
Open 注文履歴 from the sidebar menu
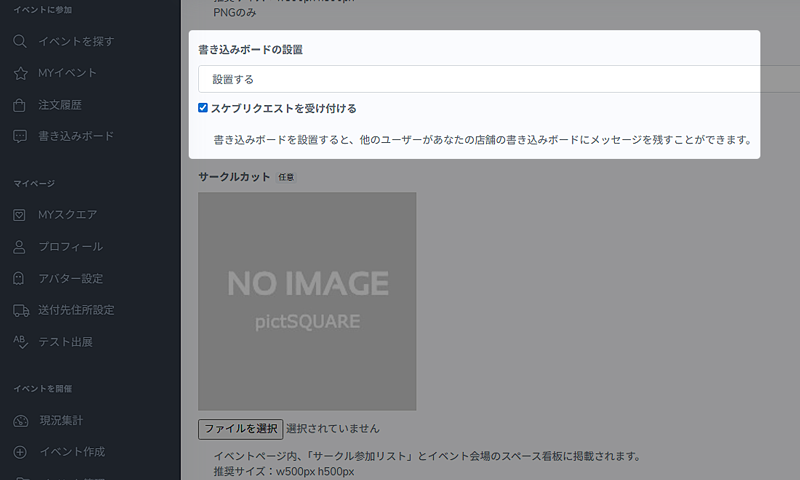click(60, 104)
